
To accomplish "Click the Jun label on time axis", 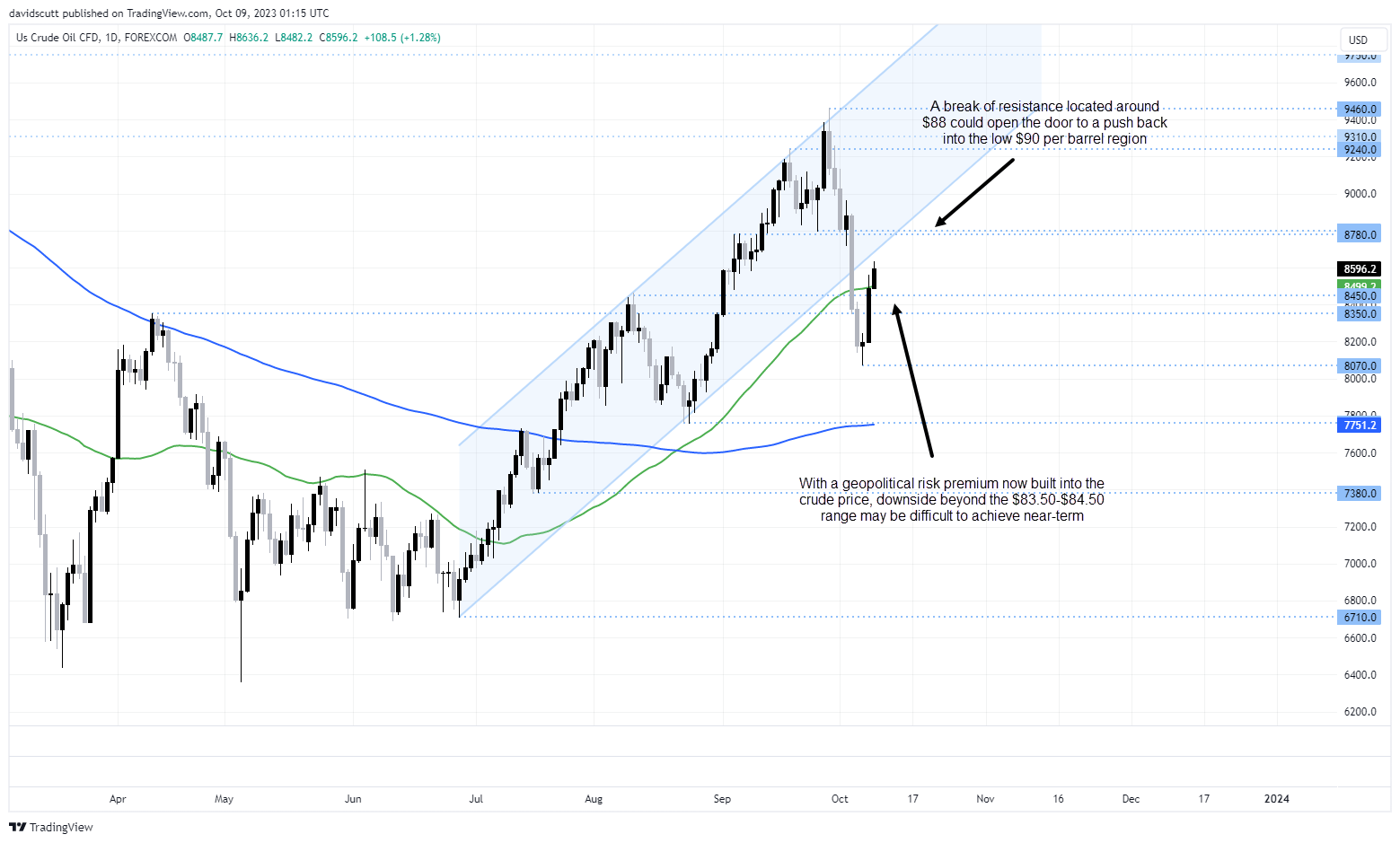I will click(353, 799).
